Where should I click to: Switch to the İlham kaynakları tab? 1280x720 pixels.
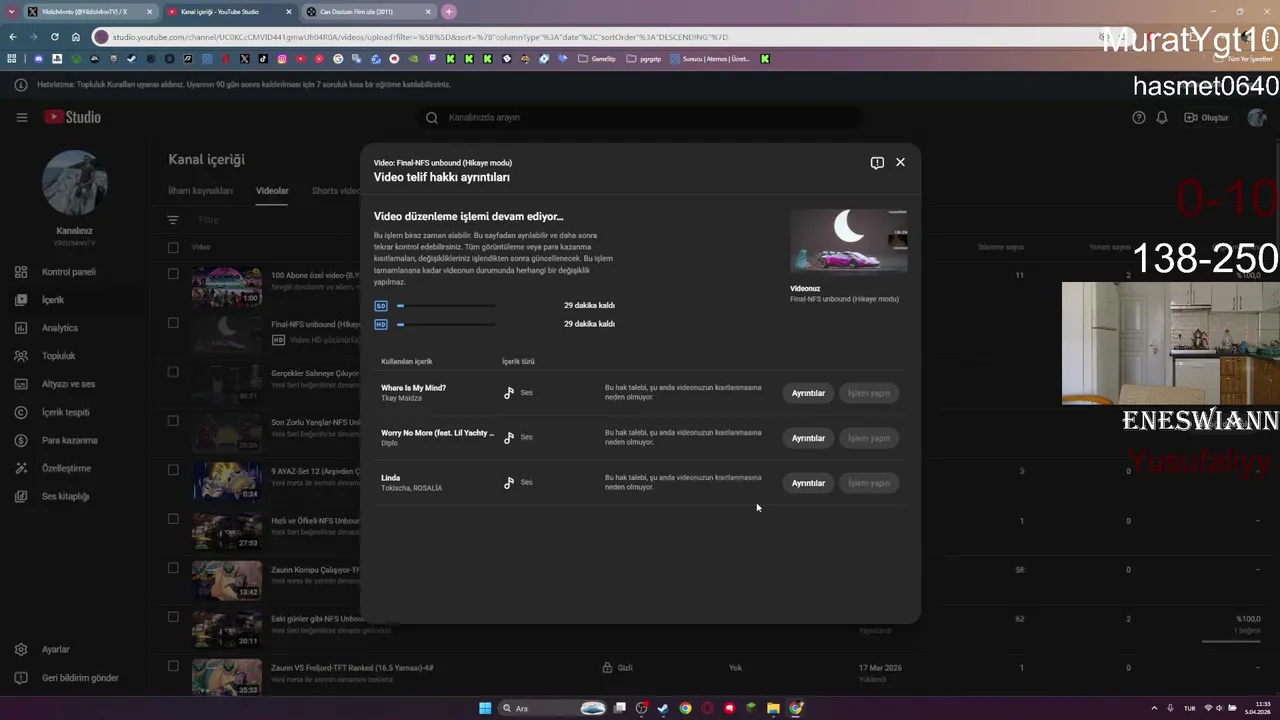pos(200,191)
